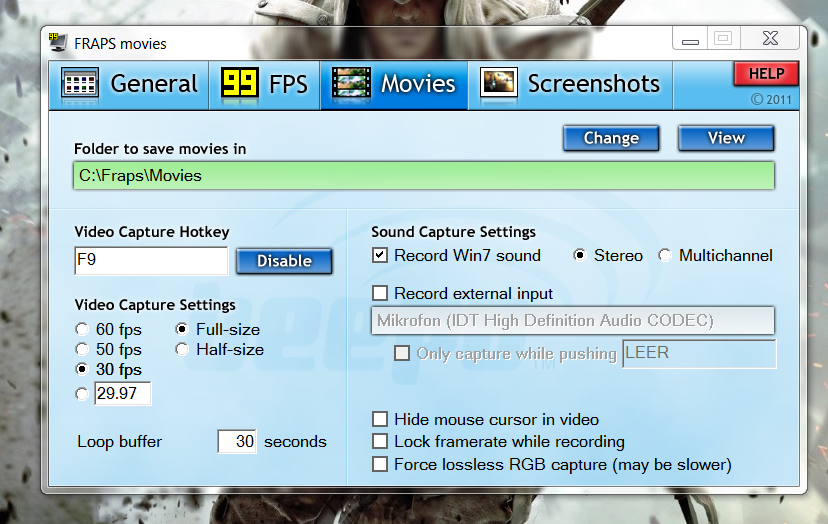The image size is (828, 524).
Task: Select the 30 fps radio option
Action: (82, 369)
